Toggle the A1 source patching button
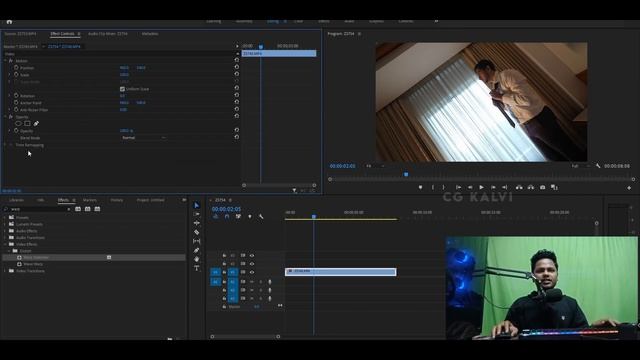 (215, 282)
